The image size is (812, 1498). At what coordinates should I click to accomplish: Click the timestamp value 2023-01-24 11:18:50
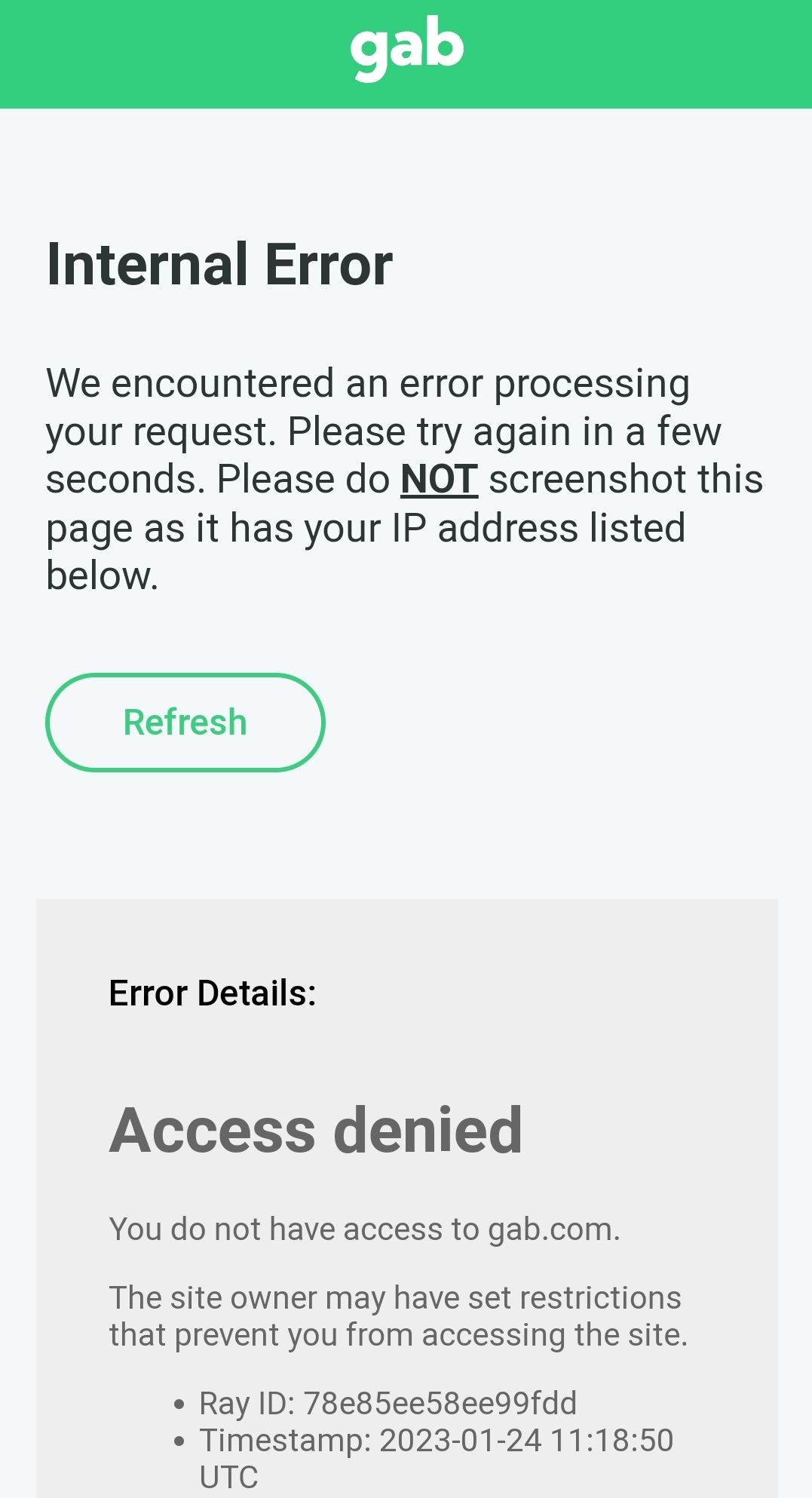coord(526,1441)
